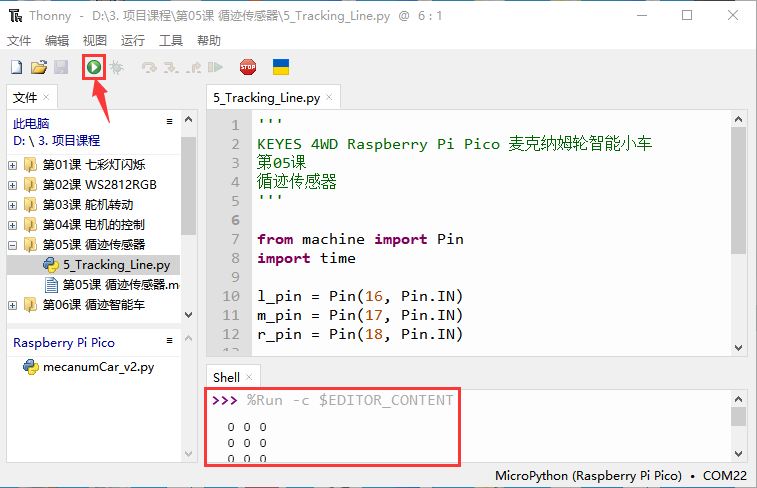Open the 编辑 menu

(57, 41)
